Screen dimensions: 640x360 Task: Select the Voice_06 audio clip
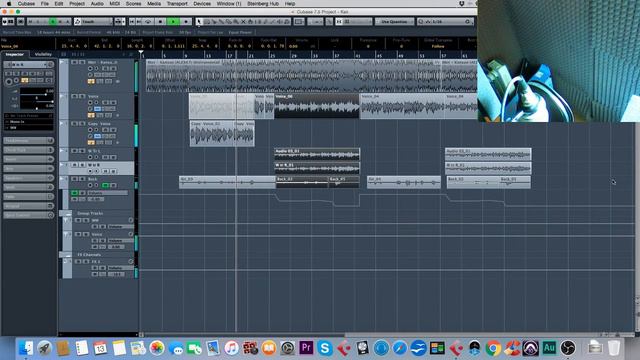click(317, 106)
